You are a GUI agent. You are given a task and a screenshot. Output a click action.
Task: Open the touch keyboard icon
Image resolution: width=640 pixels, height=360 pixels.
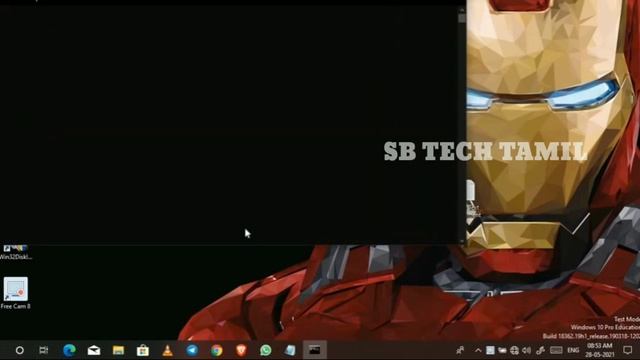click(556, 350)
